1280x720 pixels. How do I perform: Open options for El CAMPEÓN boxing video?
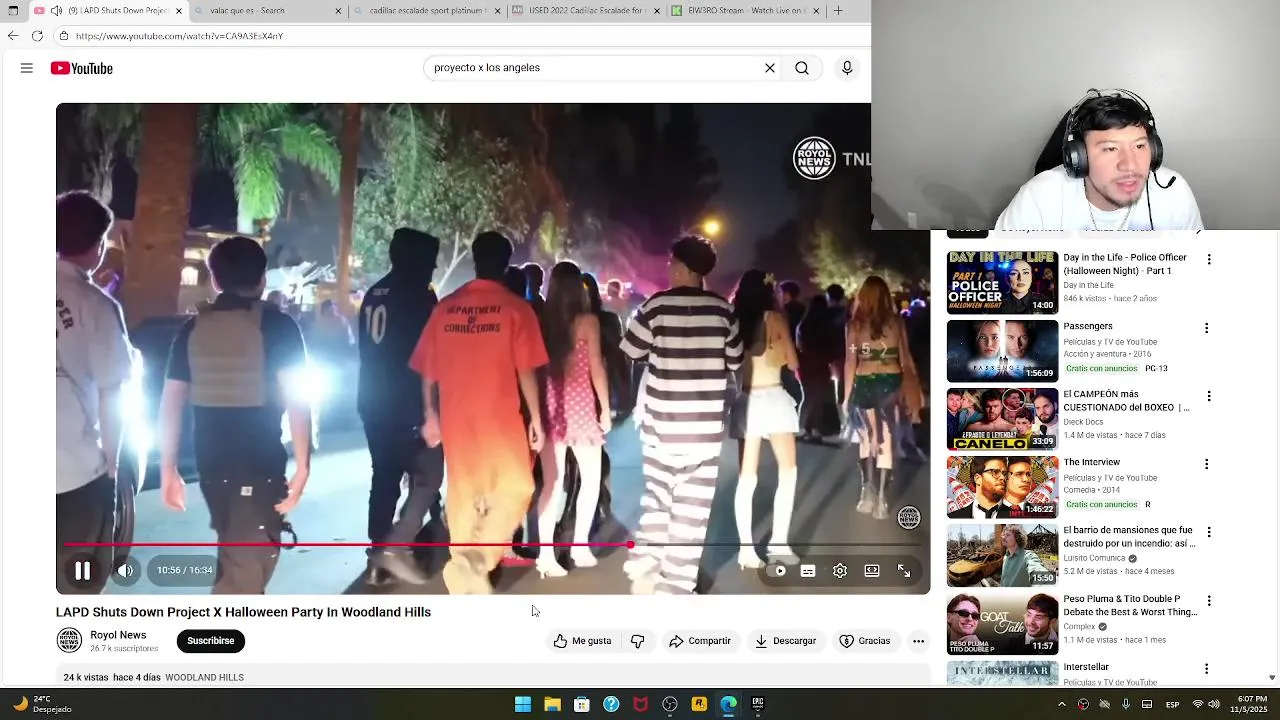point(1208,396)
